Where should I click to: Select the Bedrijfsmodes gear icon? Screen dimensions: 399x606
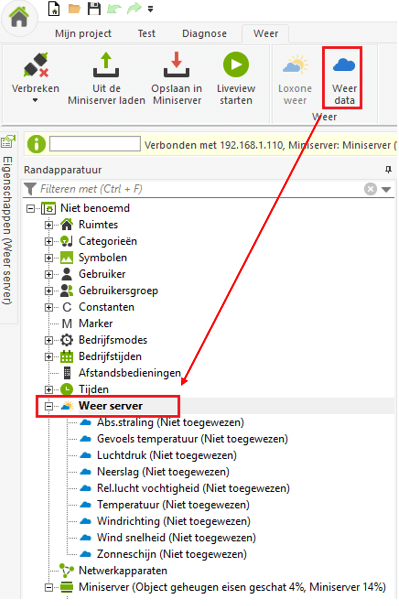[67, 340]
